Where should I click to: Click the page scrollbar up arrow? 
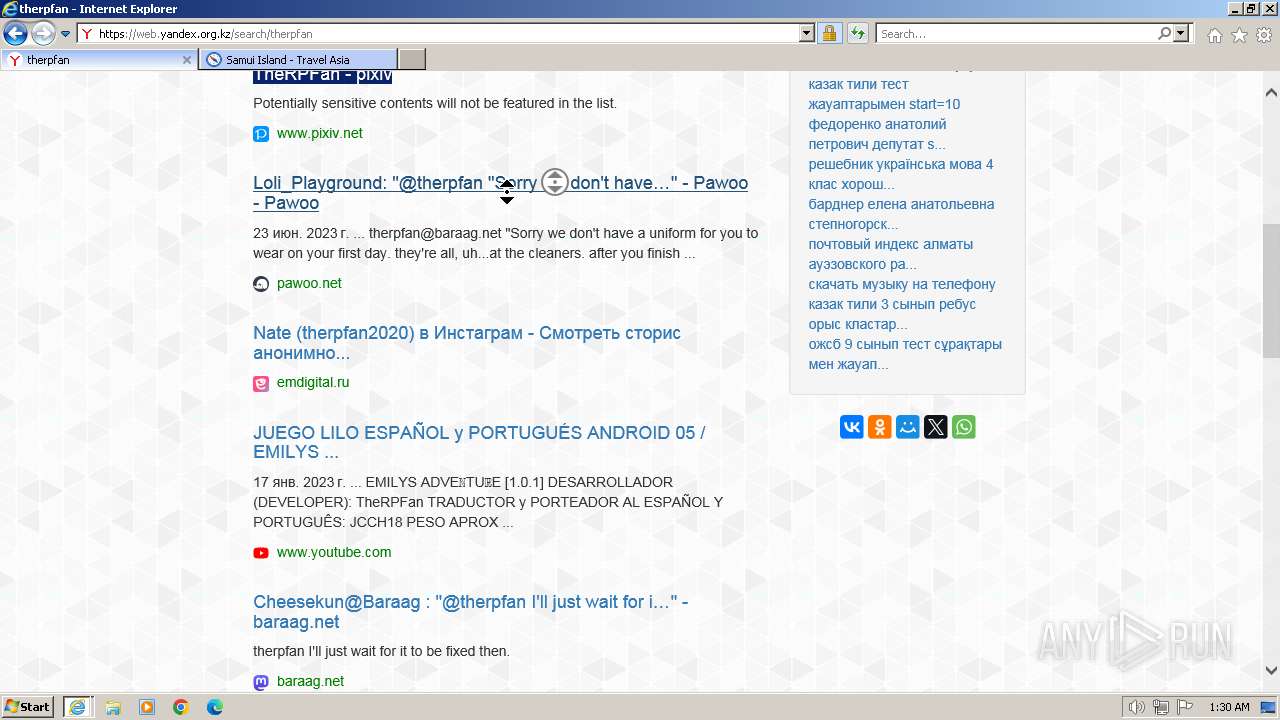pyautogui.click(x=1271, y=93)
